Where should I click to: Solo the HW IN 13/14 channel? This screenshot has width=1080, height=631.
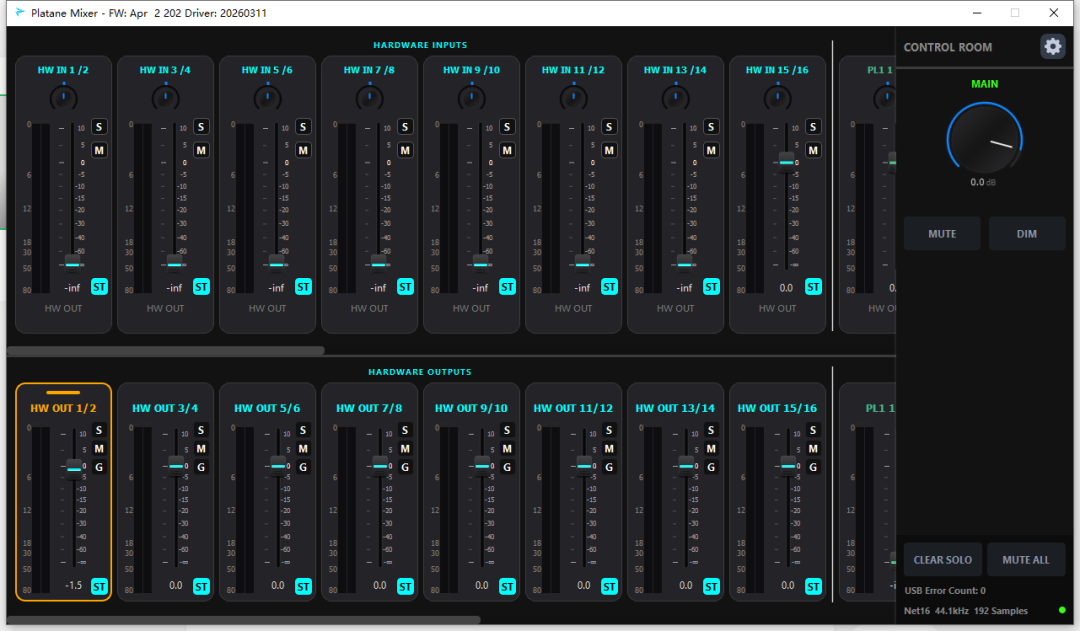(711, 127)
